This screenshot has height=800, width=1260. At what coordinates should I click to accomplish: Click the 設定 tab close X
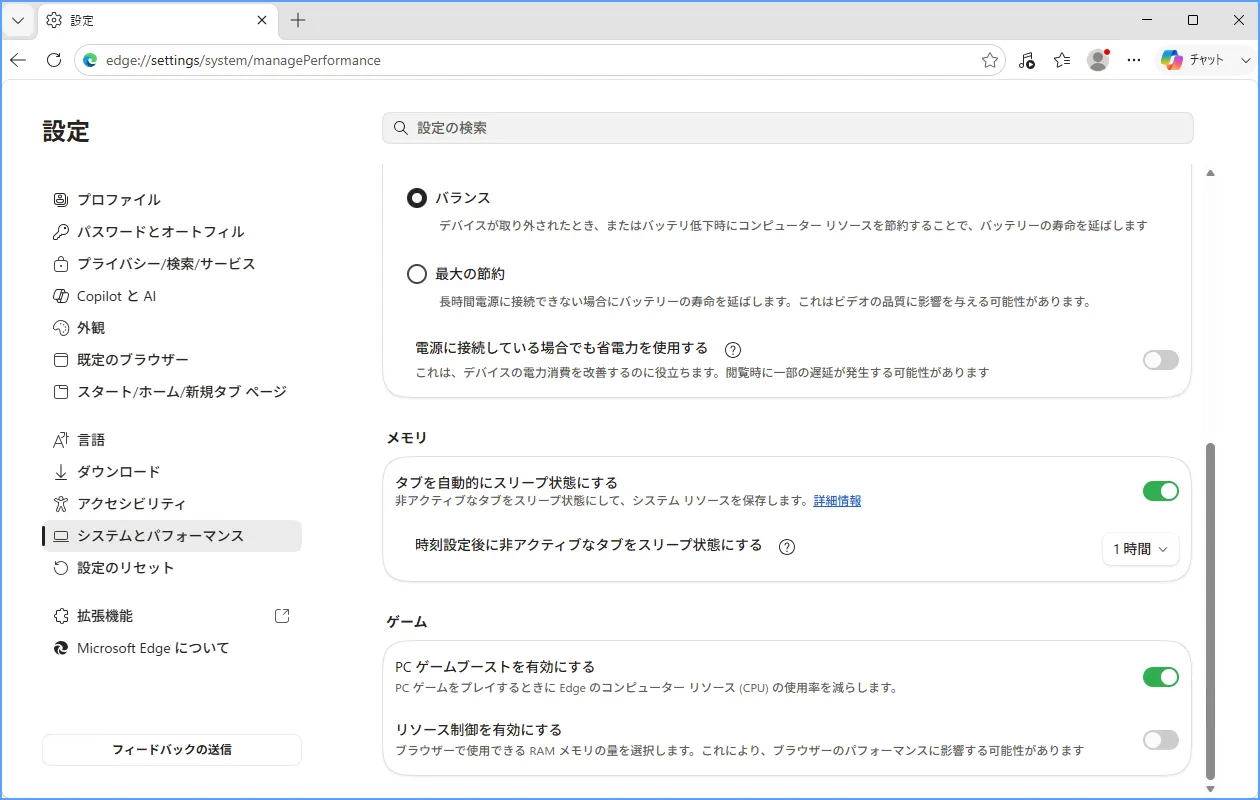point(262,20)
